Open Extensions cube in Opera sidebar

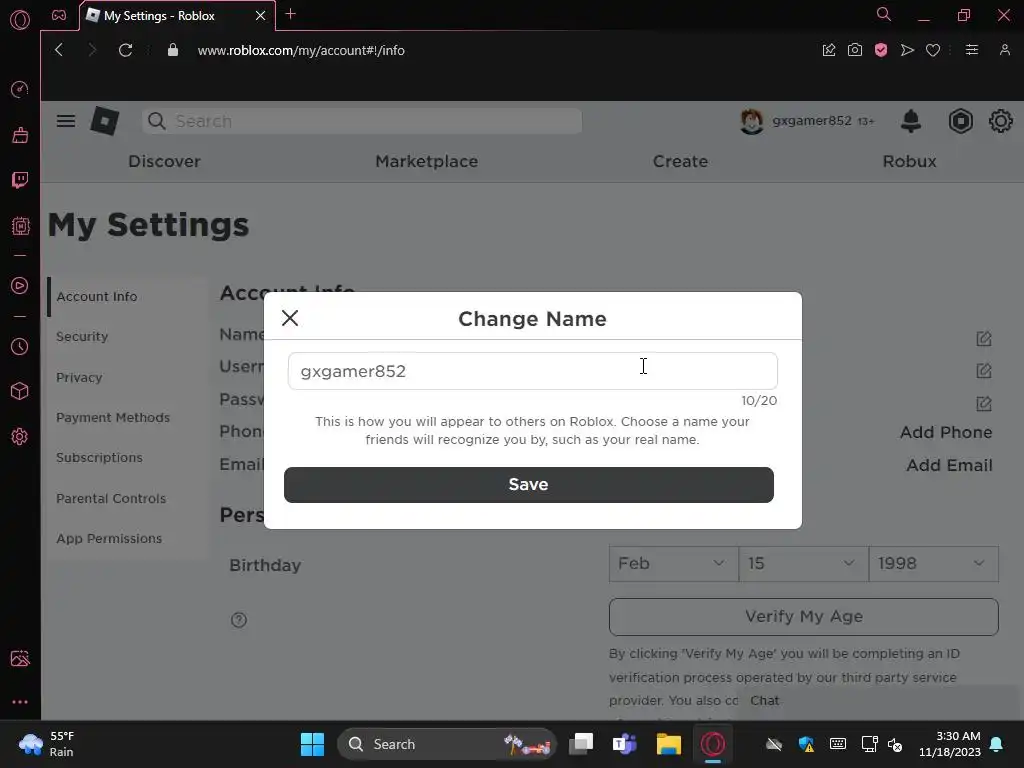20,391
